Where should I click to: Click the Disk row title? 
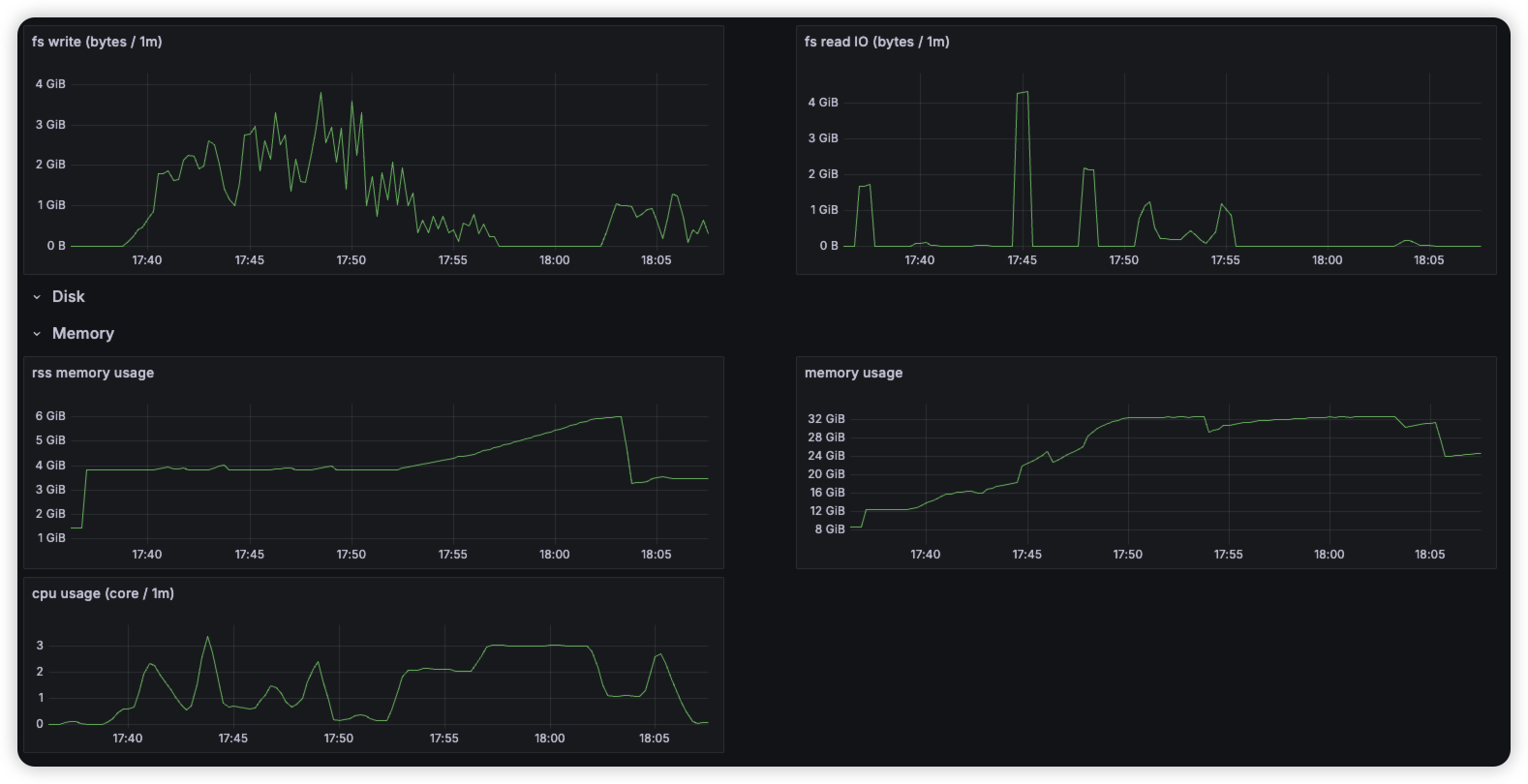coord(68,297)
